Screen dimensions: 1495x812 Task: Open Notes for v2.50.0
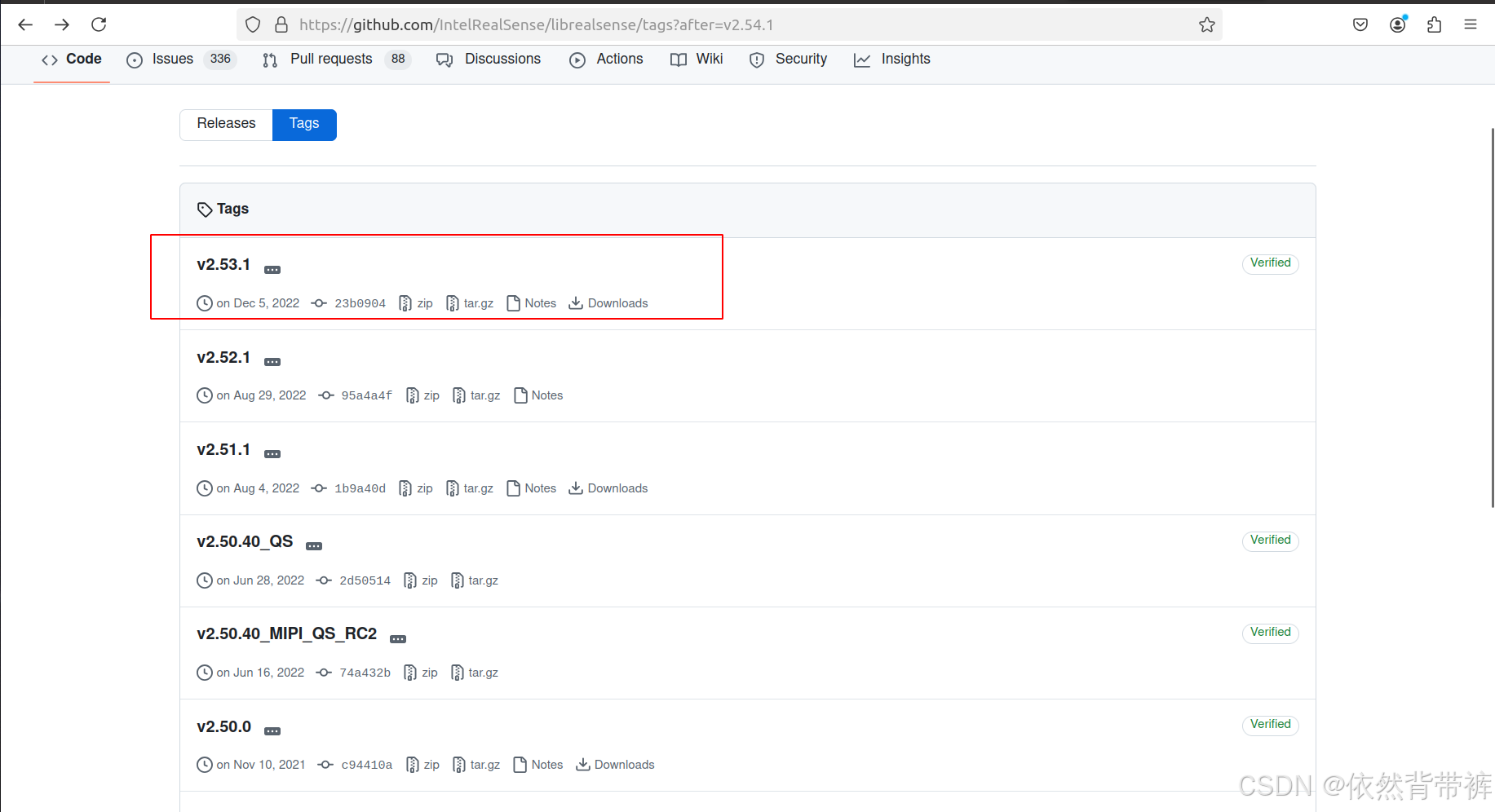tap(538, 765)
